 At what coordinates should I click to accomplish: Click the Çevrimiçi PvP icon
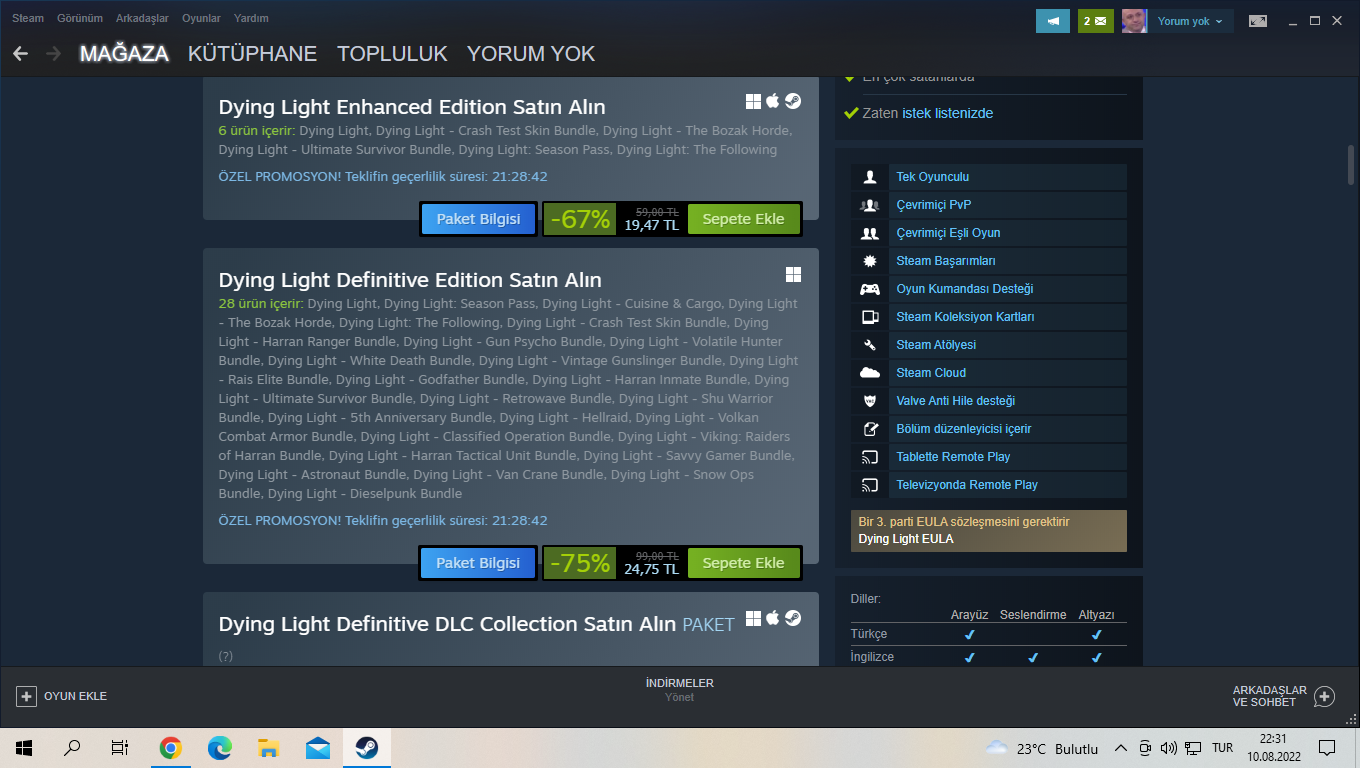point(870,205)
